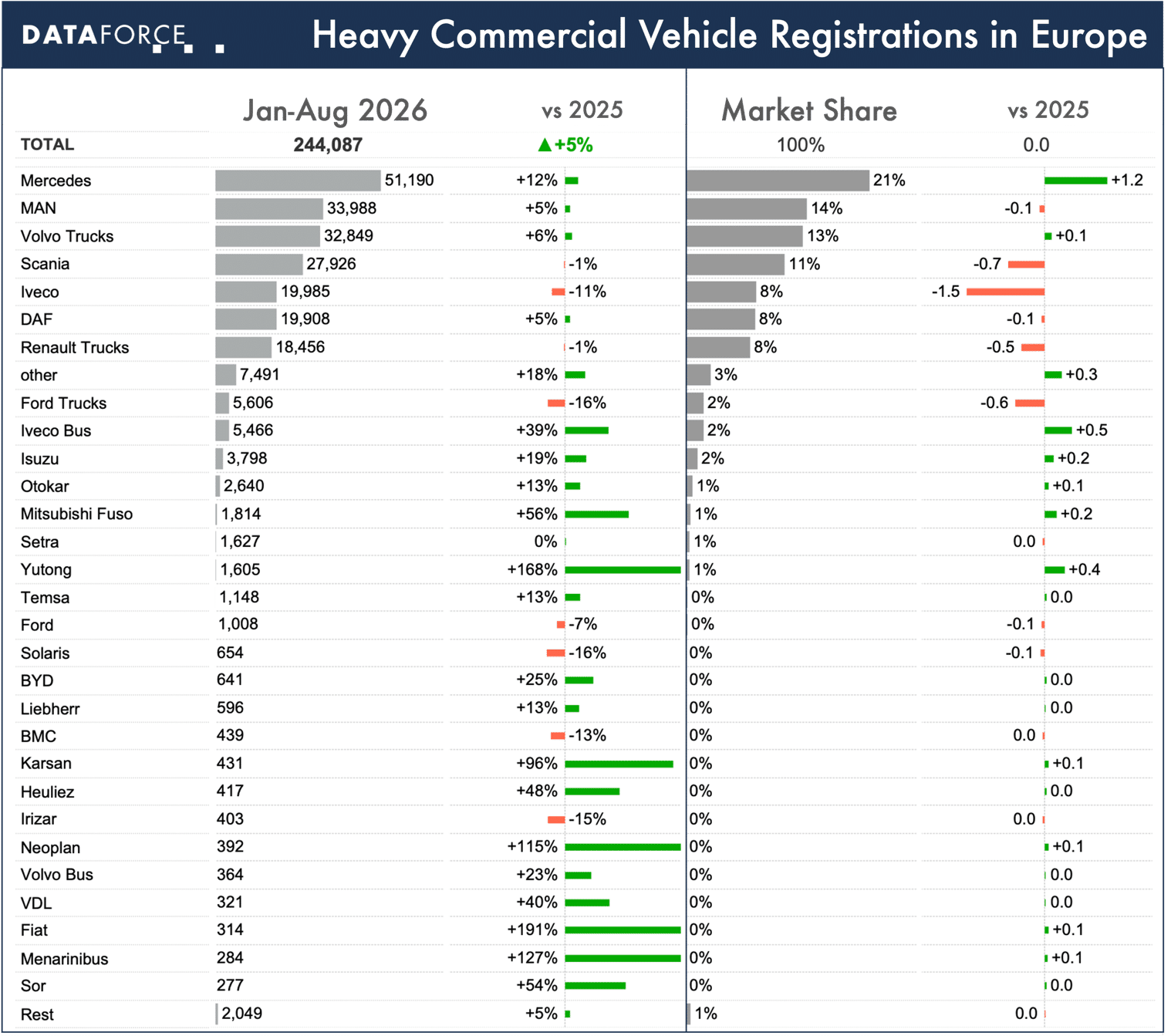Select the 'Neoplan' brand label
This screenshot has height=1036, width=1171.
tap(50, 848)
